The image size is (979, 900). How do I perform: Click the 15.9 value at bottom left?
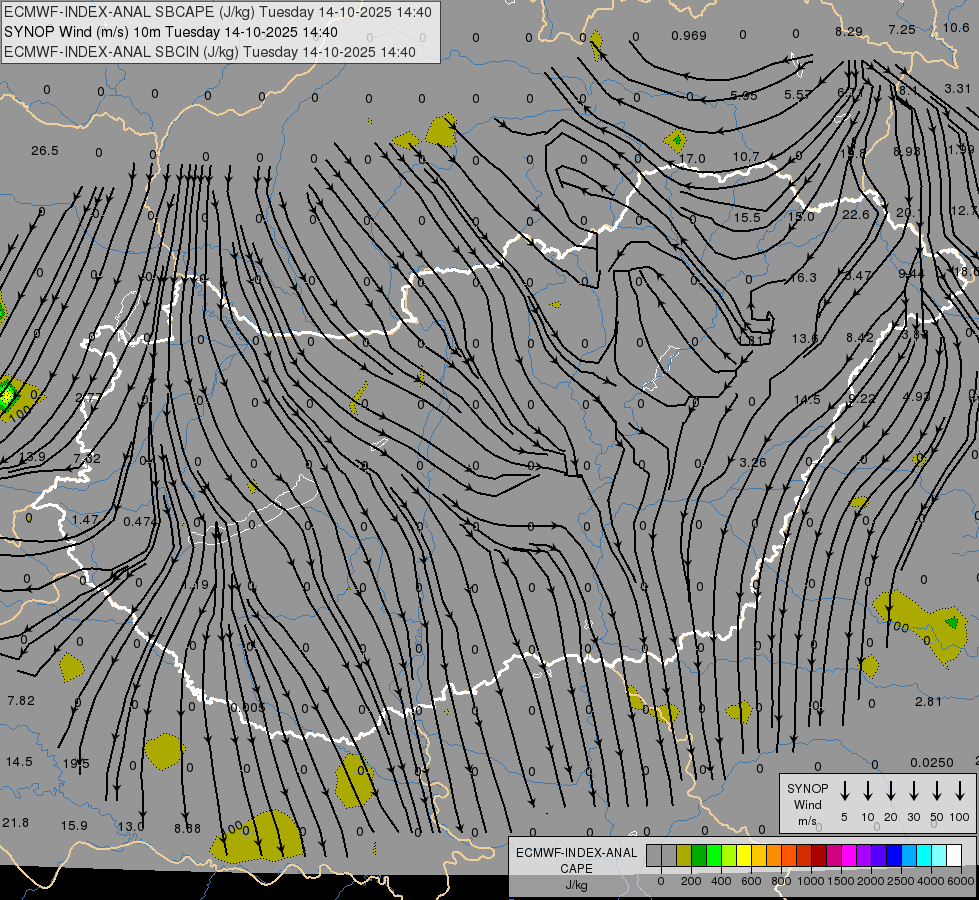74,826
